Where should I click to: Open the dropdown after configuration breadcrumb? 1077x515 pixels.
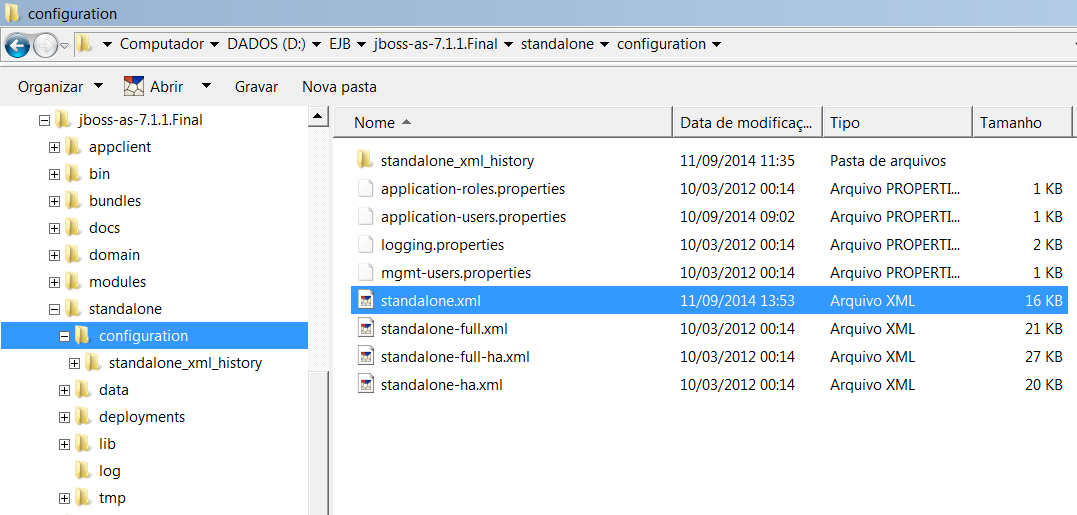tap(716, 45)
